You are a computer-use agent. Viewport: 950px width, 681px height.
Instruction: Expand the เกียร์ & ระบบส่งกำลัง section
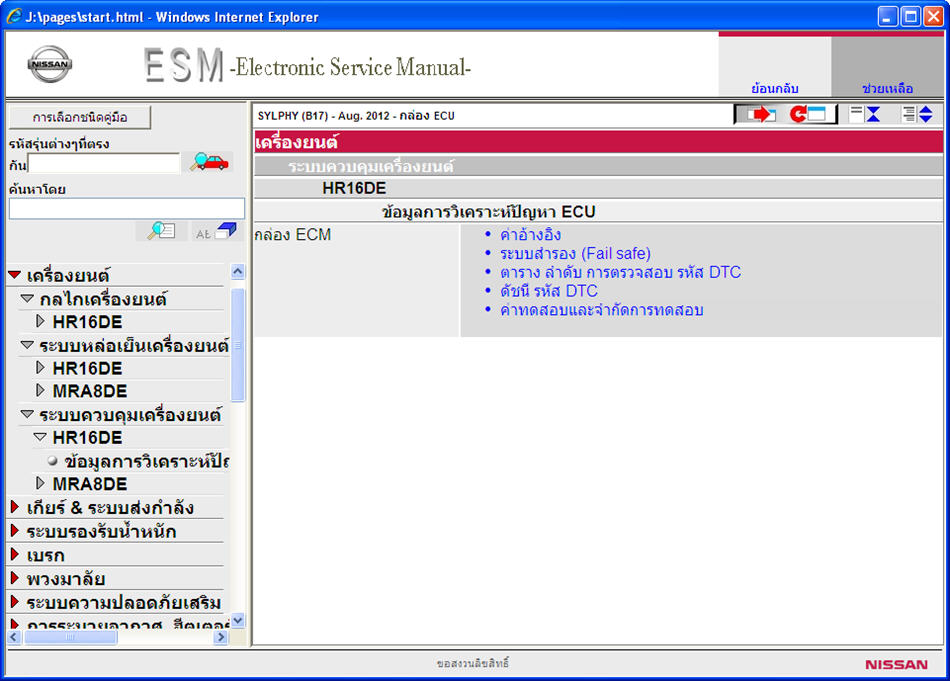point(15,507)
